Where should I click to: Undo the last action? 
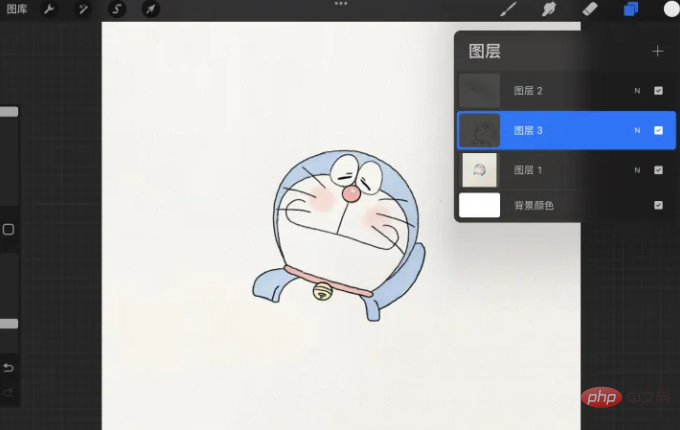click(x=8, y=368)
